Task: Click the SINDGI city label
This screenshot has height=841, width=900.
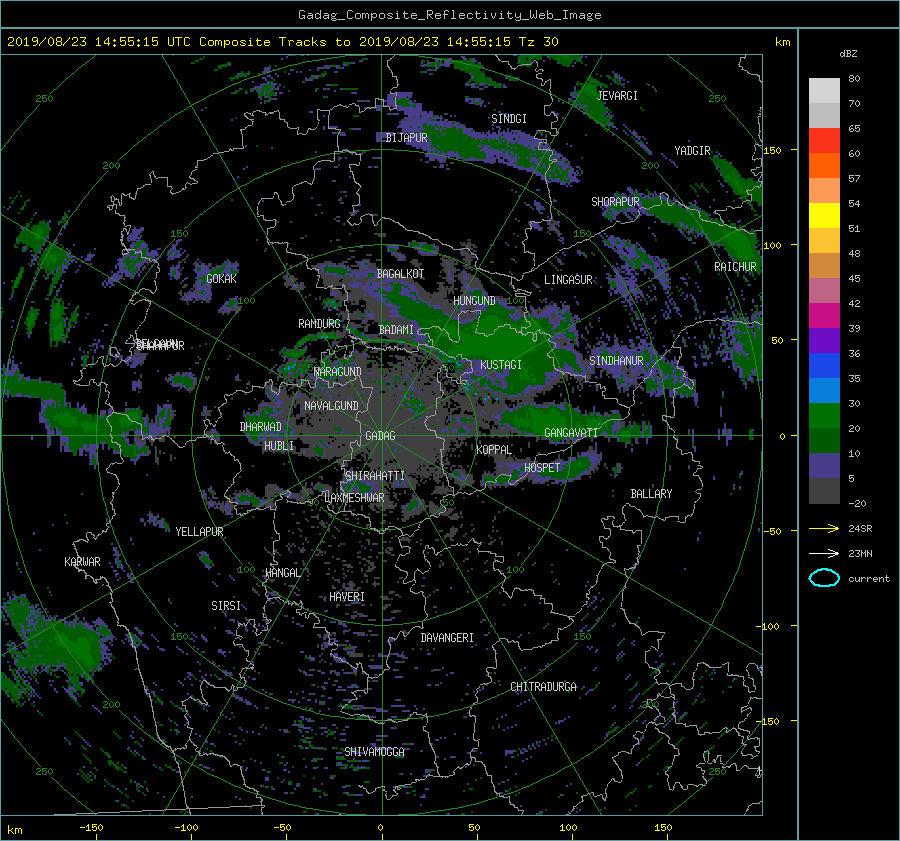Action: click(509, 119)
